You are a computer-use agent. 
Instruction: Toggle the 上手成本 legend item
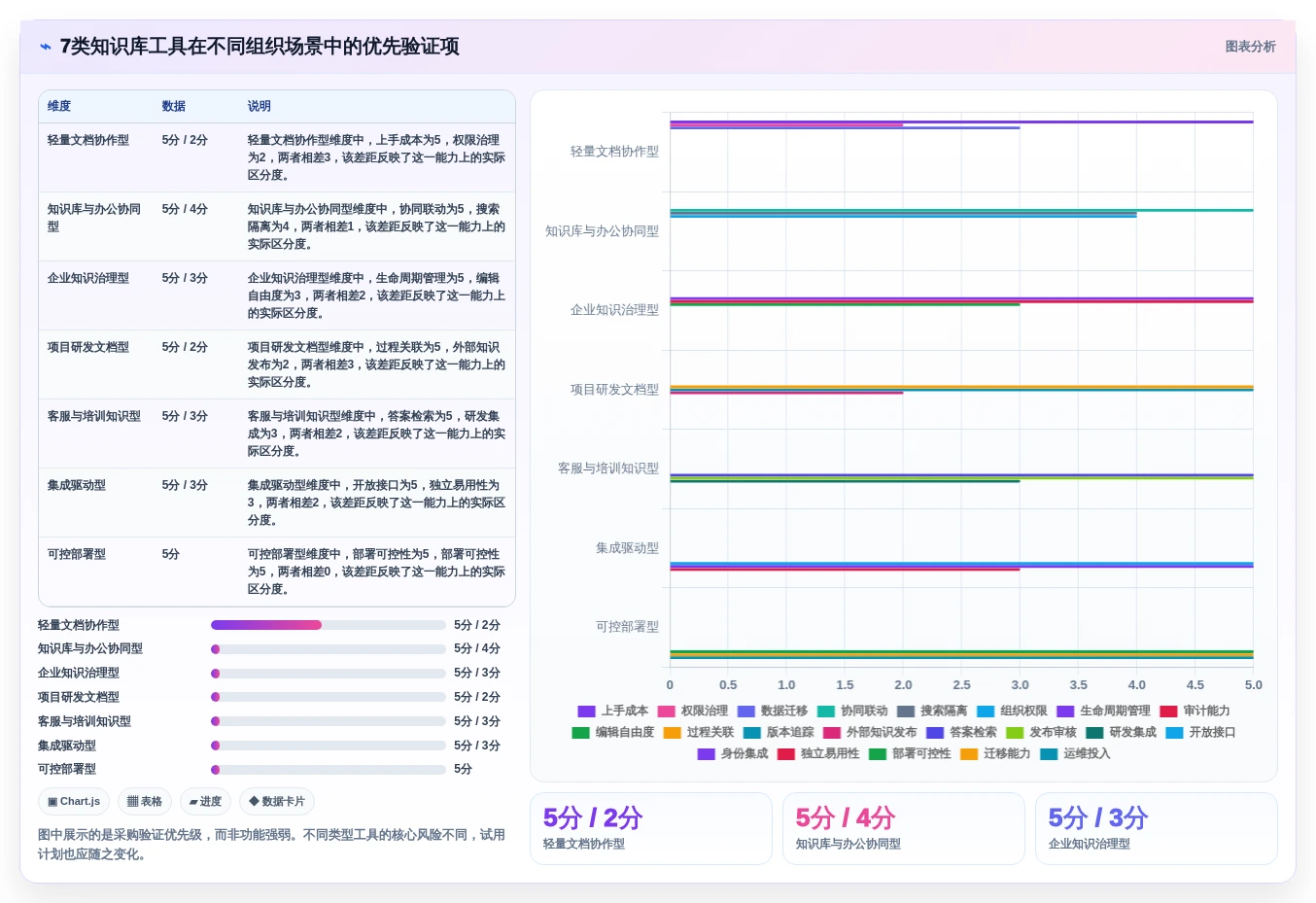pos(612,712)
